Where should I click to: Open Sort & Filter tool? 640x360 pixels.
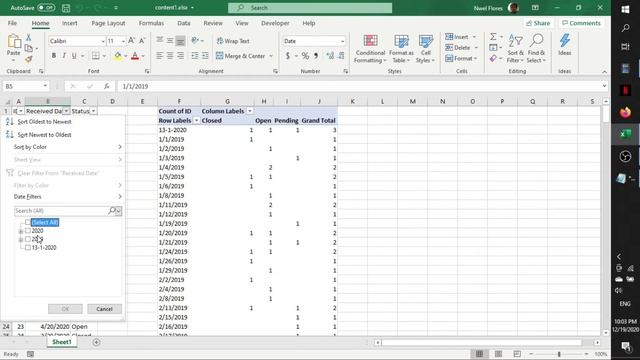click(515, 49)
